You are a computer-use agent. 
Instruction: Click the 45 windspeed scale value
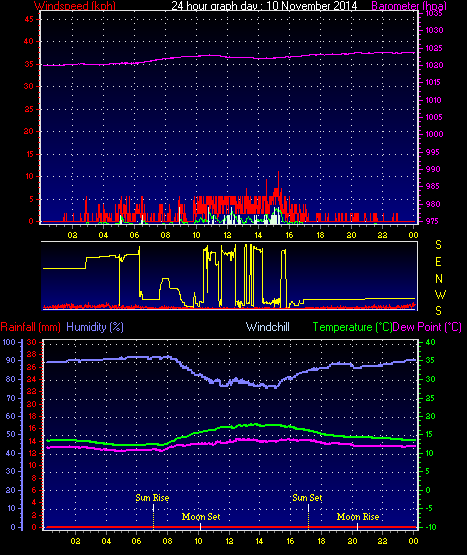pos(29,19)
